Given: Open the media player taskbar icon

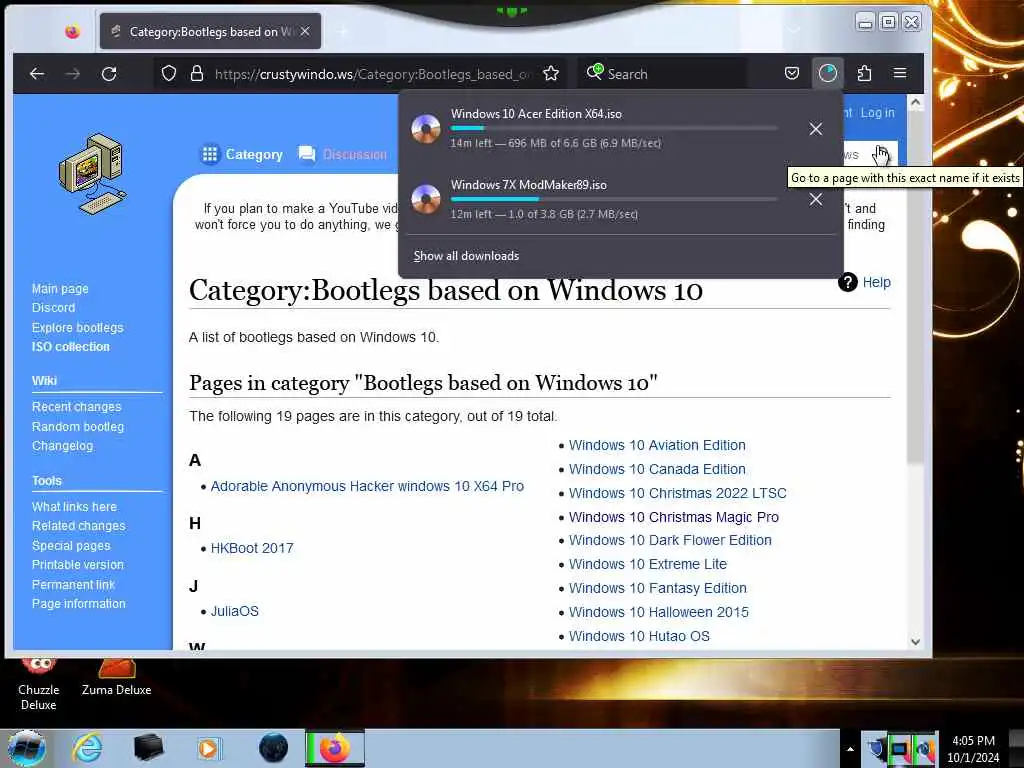Looking at the screenshot, I should point(208,748).
